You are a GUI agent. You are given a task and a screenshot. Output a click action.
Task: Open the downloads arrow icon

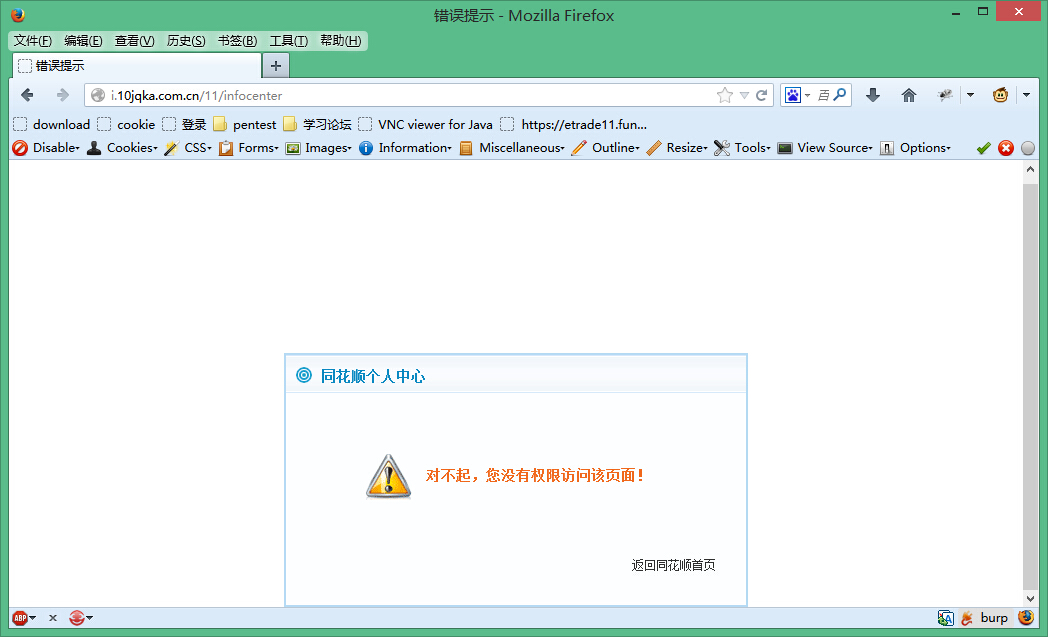pyautogui.click(x=873, y=95)
